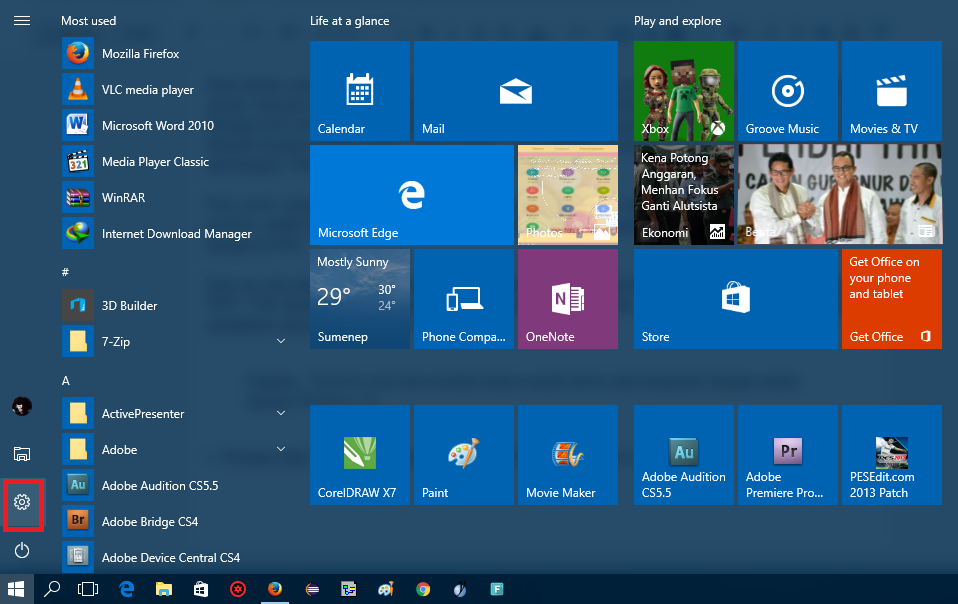
Task: Open taskbar Search magnifier
Action: (52, 589)
